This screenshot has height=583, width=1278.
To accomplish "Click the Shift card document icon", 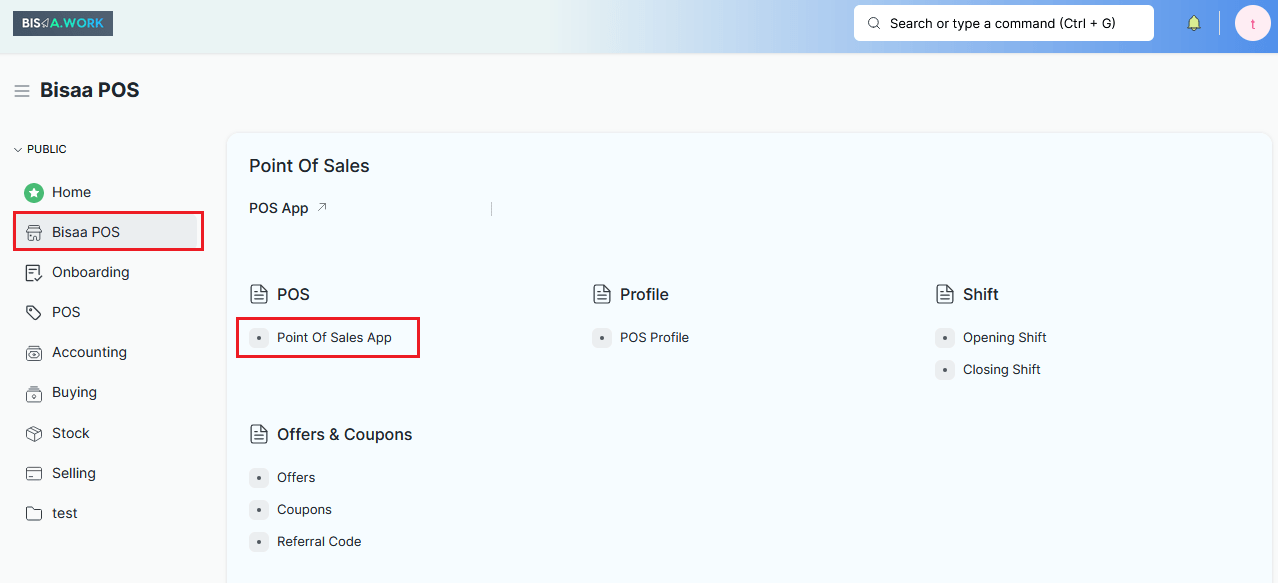I will pyautogui.click(x=945, y=294).
